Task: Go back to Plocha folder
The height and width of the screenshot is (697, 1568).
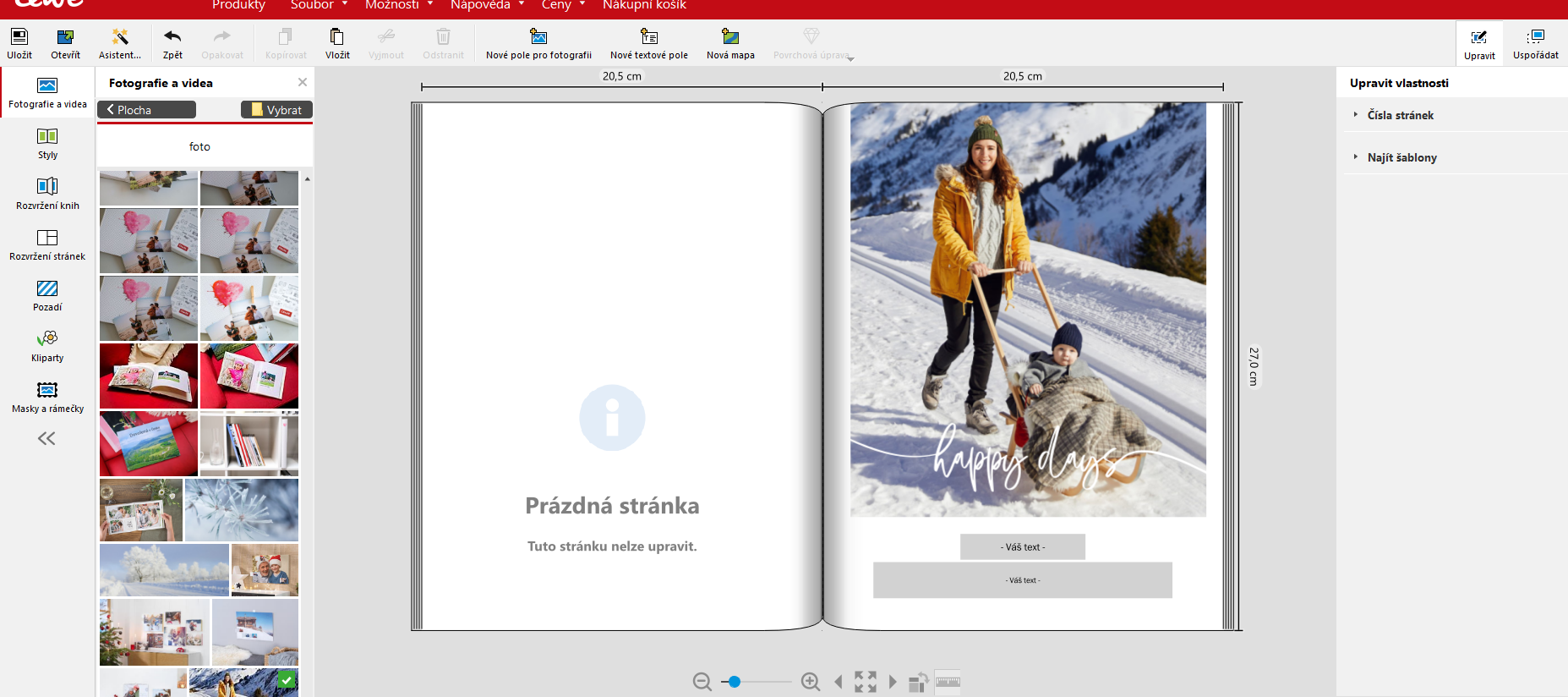Action: tap(147, 110)
